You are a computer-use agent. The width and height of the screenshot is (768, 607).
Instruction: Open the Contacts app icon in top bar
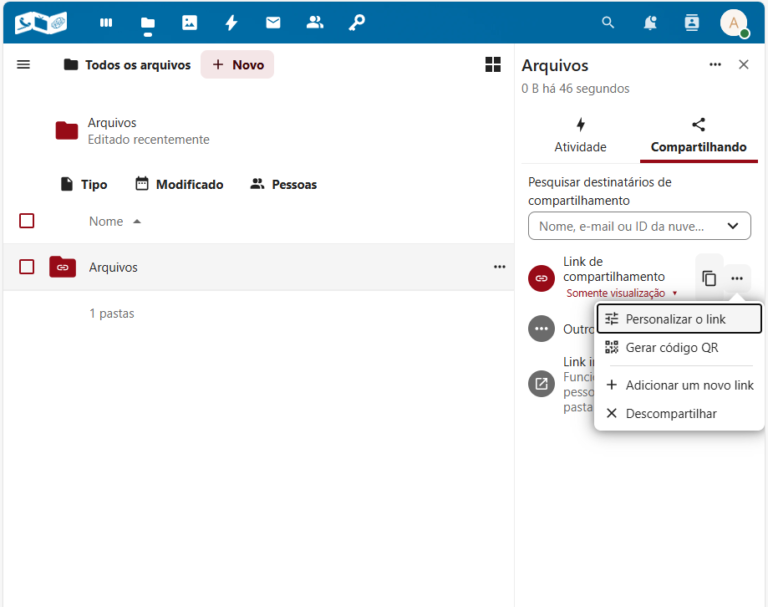click(x=315, y=22)
